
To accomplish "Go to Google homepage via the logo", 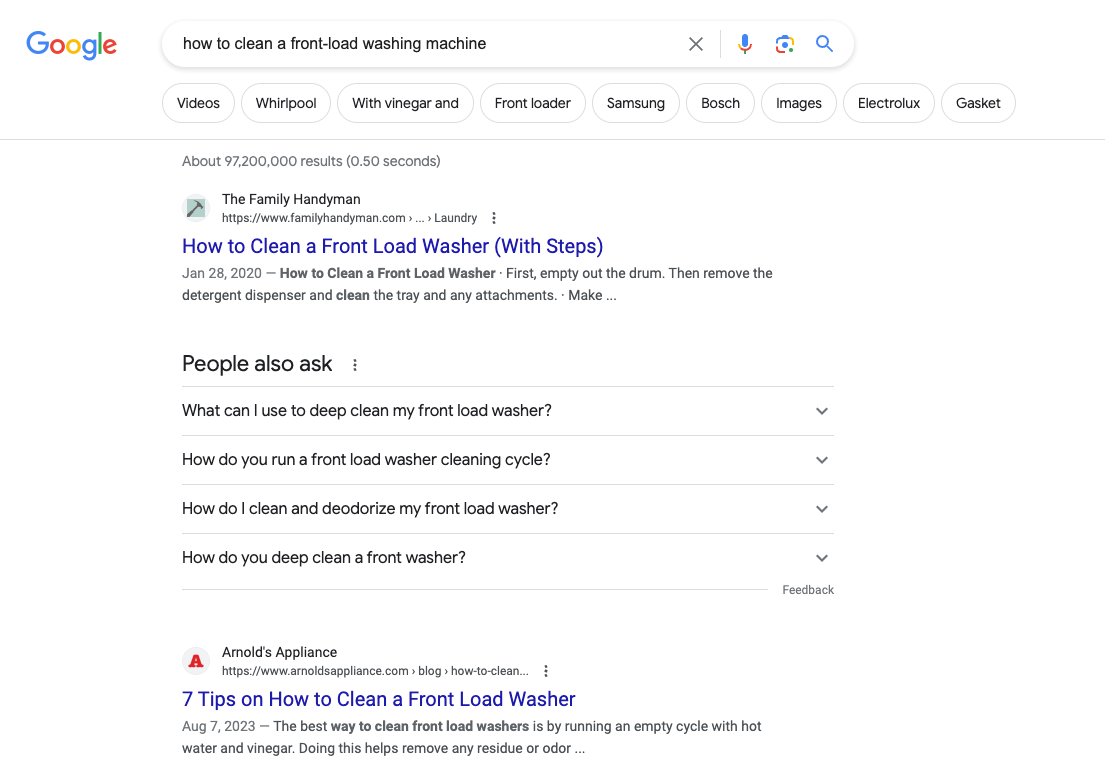I will [71, 45].
